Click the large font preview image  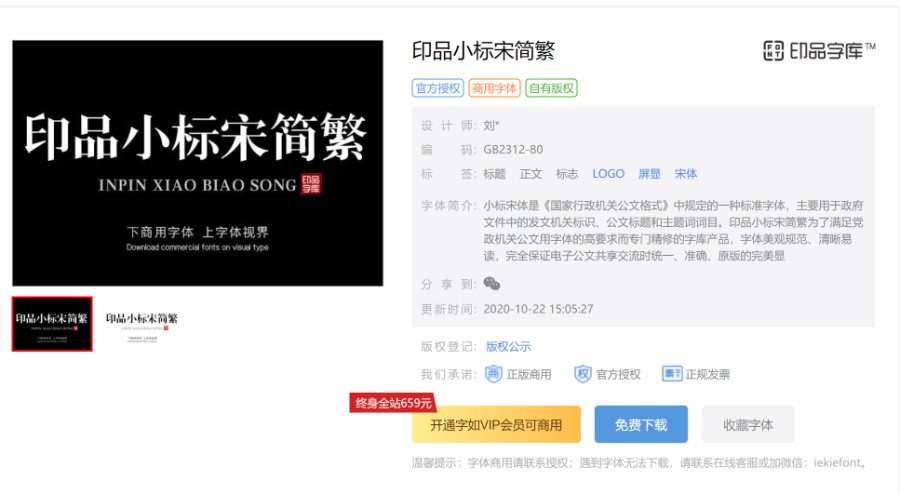tap(197, 163)
